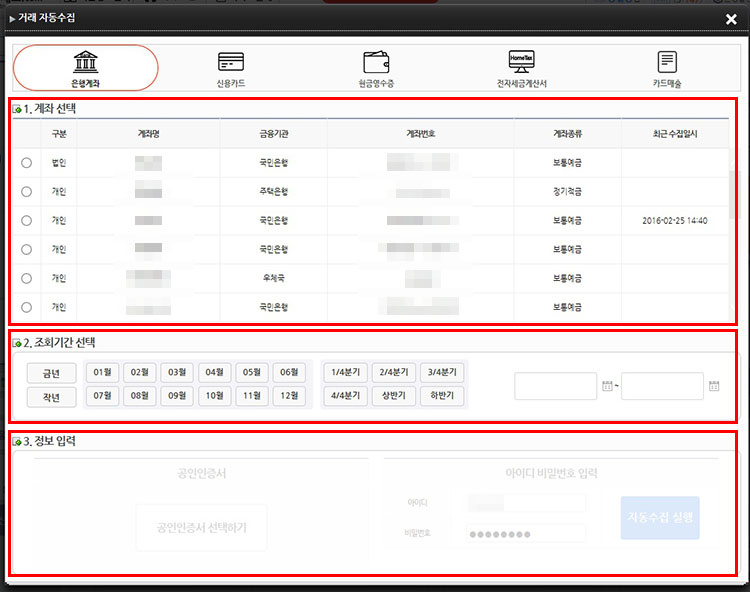Screen dimensions: 750x592
Task: Open the 전자세금계산서 HomeTax icon
Action: click(x=521, y=62)
